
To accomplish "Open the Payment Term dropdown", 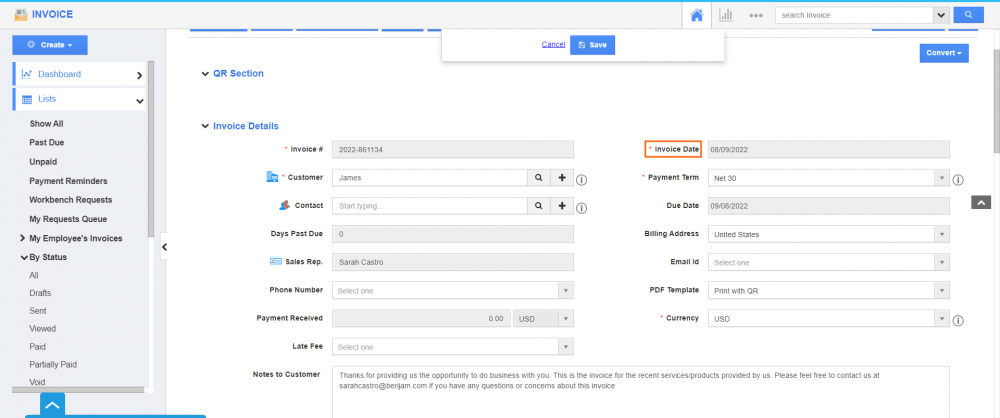I will tap(828, 177).
